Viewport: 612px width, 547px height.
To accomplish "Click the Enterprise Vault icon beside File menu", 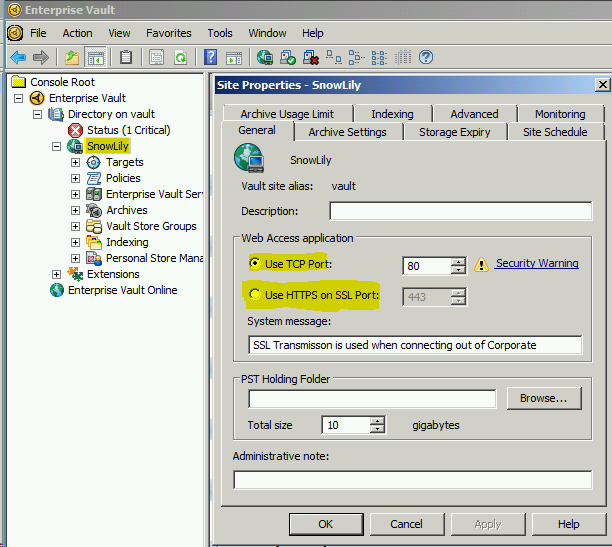I will tap(15, 33).
